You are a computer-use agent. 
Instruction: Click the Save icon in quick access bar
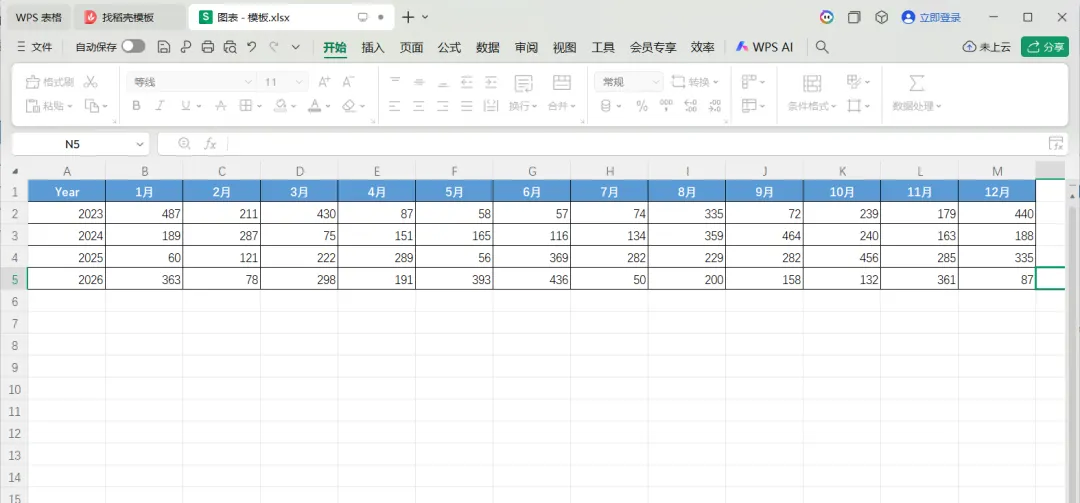[x=163, y=47]
